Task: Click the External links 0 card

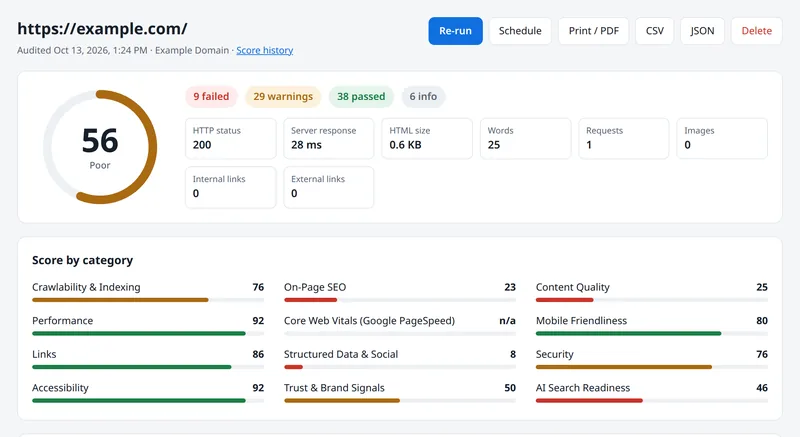Action: click(x=329, y=187)
